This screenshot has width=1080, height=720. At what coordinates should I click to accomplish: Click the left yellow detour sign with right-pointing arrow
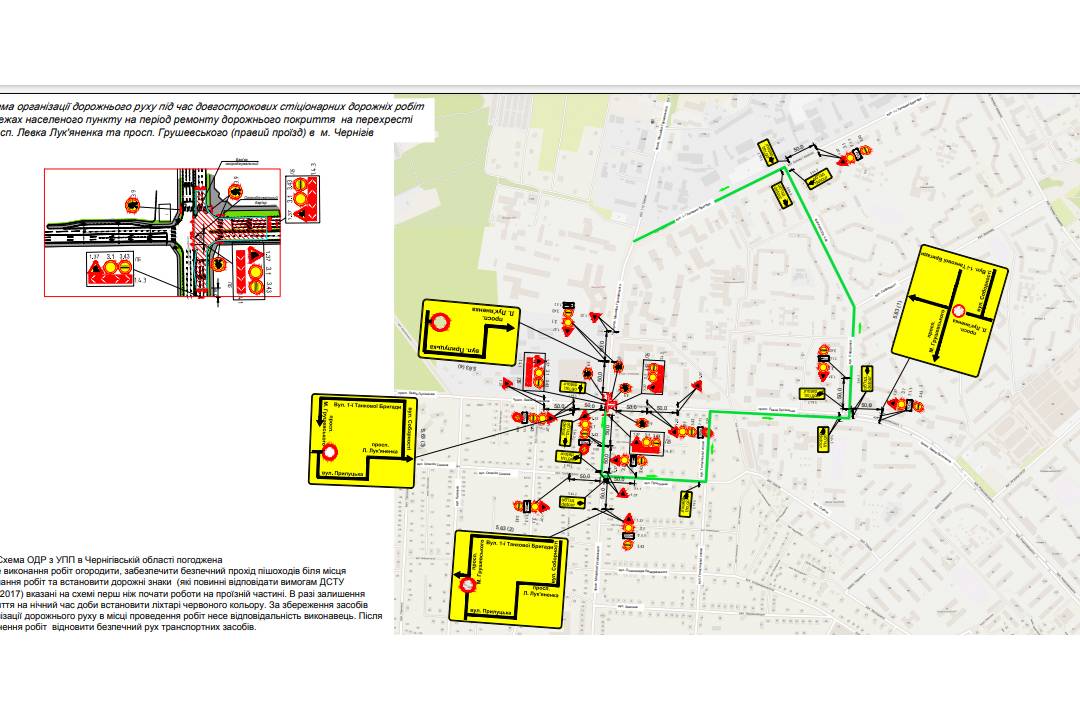point(362,440)
